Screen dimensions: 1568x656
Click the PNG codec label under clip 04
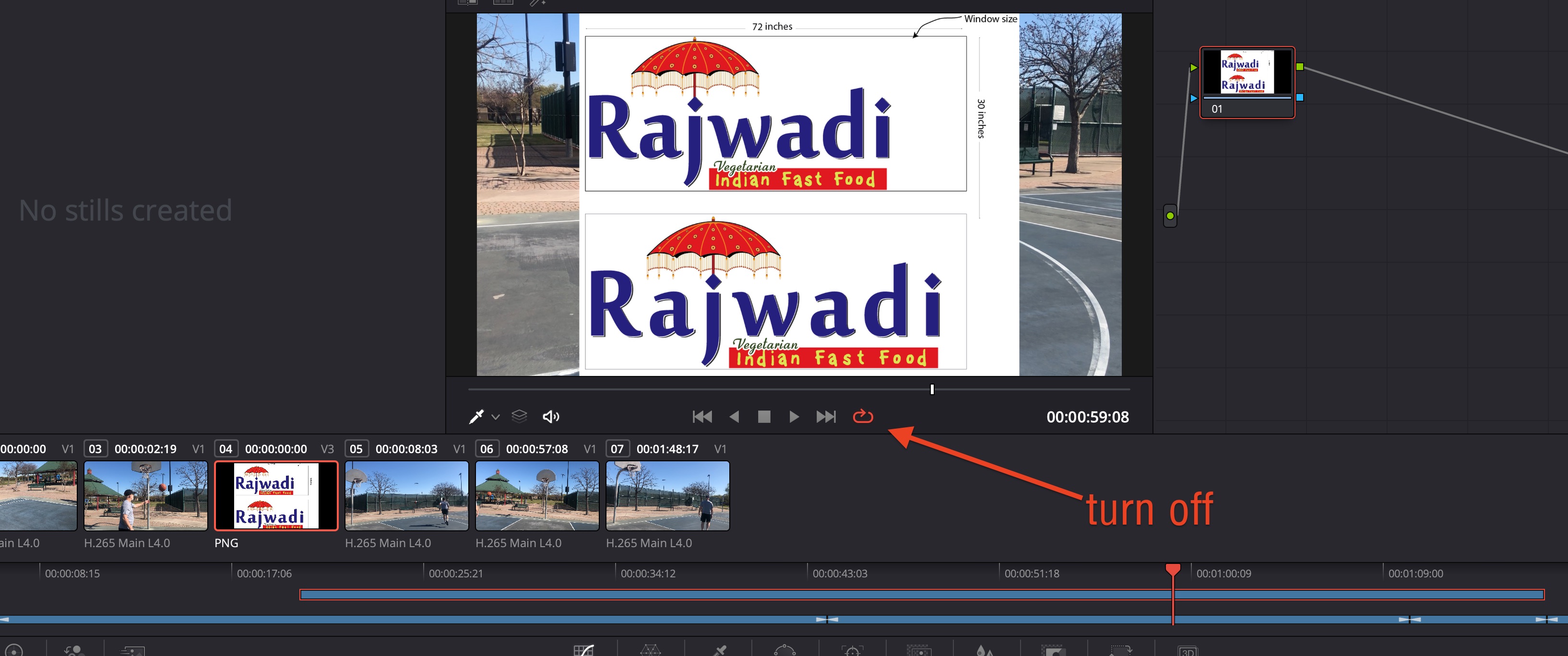coord(226,543)
